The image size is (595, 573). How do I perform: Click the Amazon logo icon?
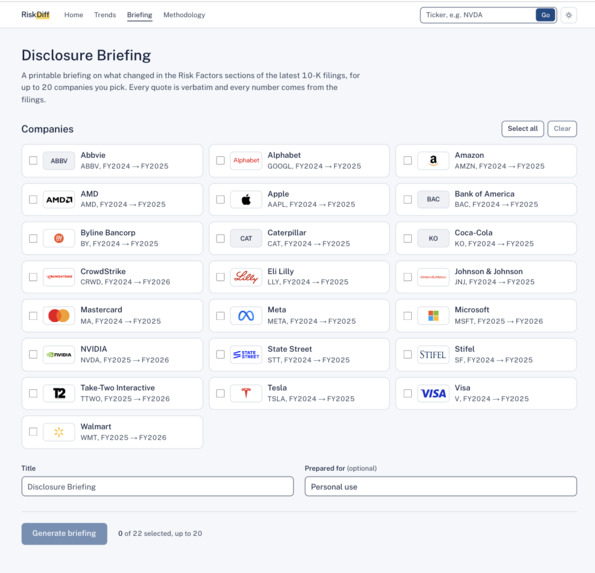pyautogui.click(x=433, y=161)
